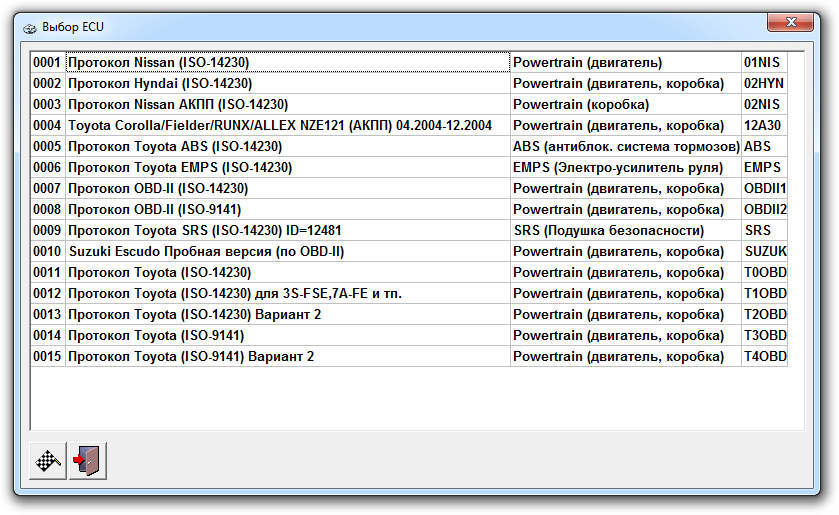Click the exit door icon button

click(88, 460)
